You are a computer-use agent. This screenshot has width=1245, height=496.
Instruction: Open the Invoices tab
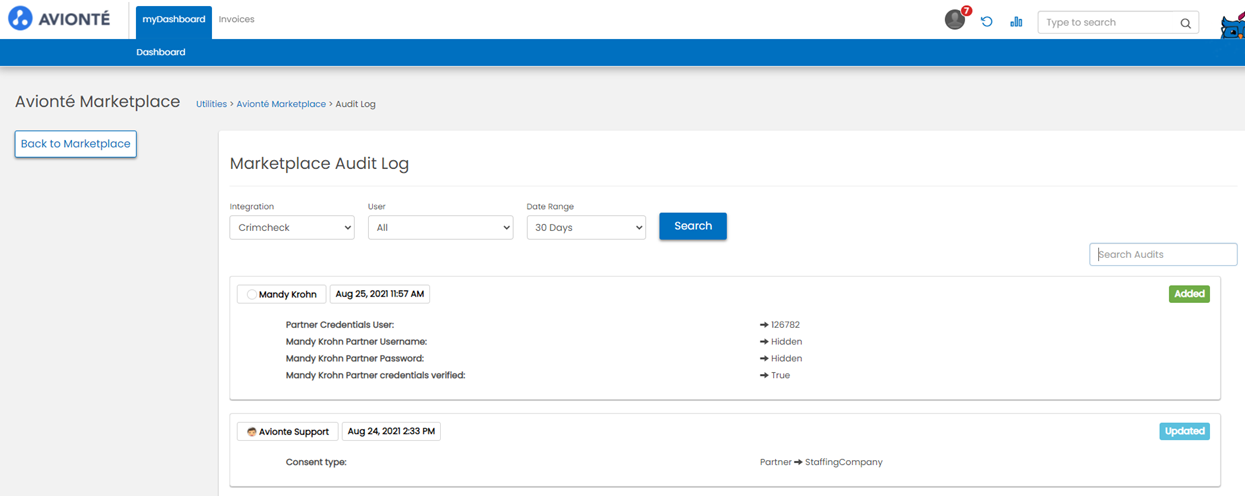pyautogui.click(x=237, y=19)
